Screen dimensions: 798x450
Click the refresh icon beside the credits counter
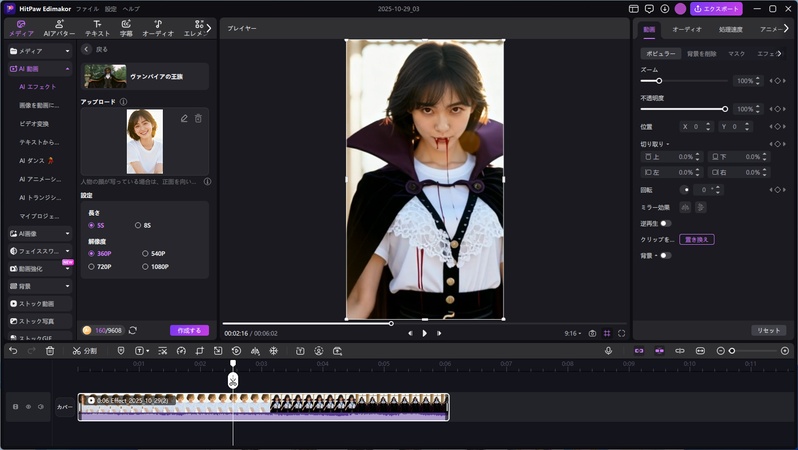coord(133,330)
